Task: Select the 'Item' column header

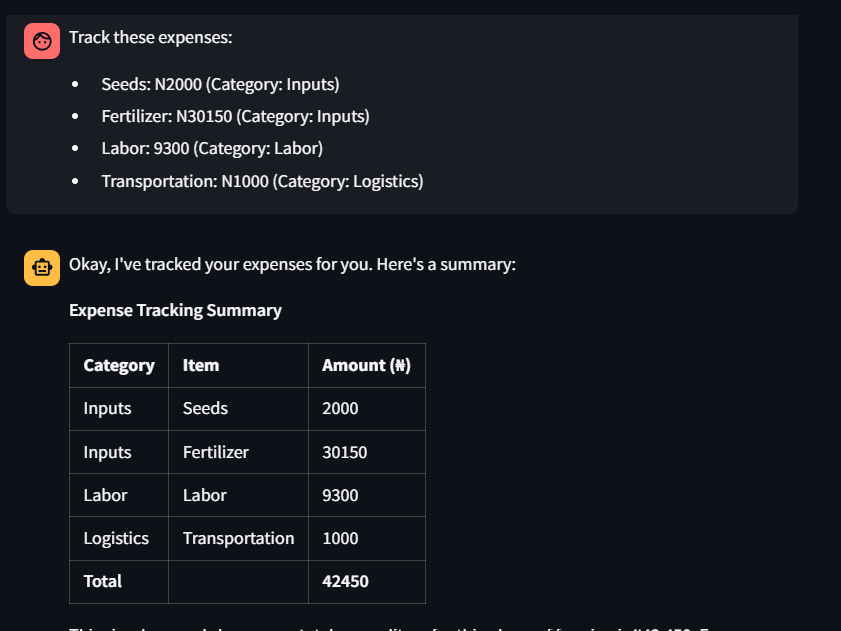Action: pyautogui.click(x=201, y=364)
